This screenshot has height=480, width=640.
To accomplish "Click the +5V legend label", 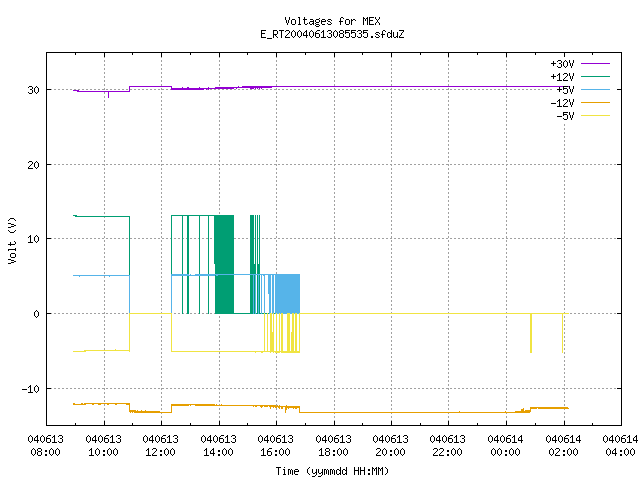I will pos(565,90).
